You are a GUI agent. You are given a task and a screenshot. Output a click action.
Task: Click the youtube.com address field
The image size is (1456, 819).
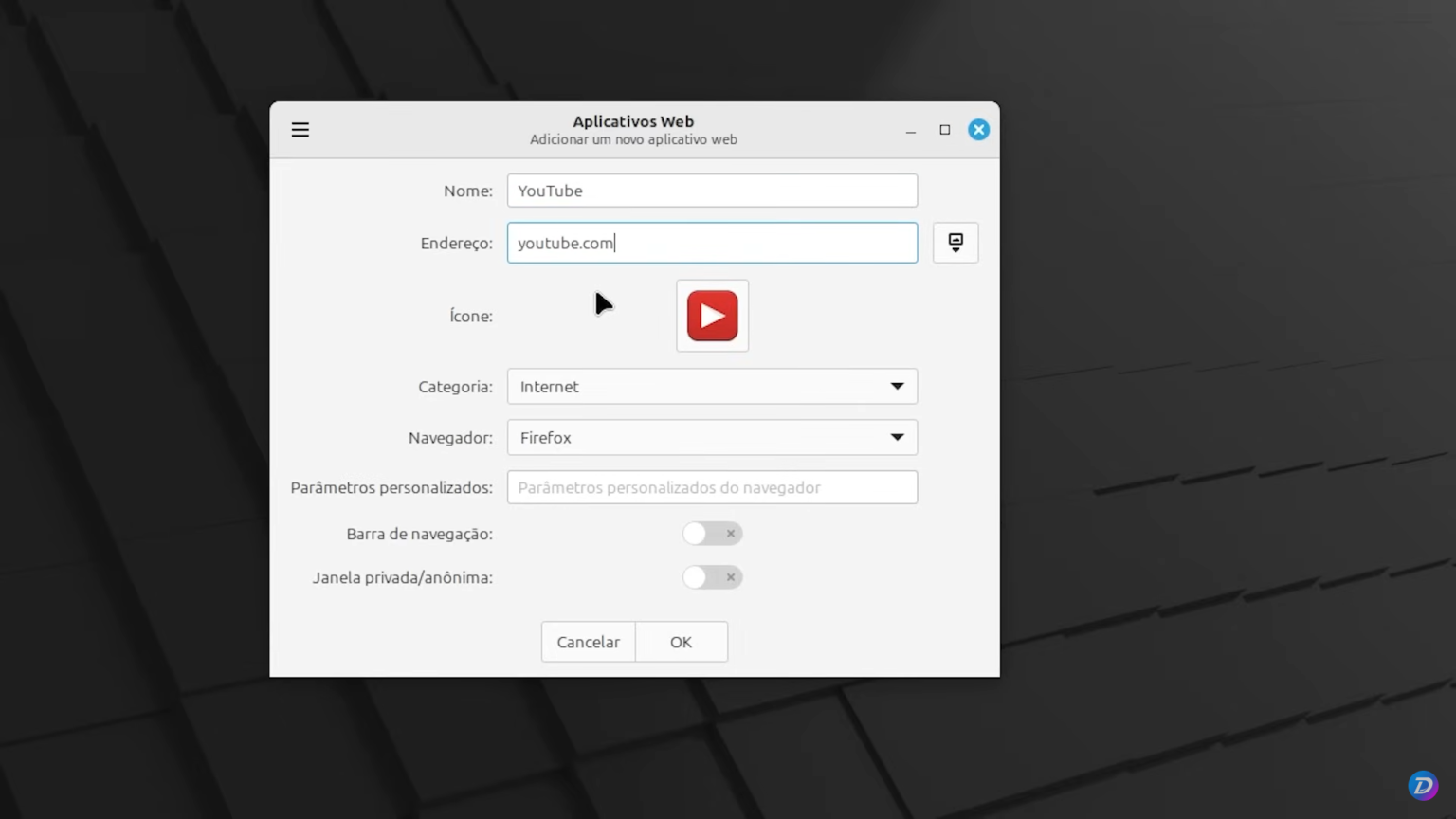point(712,243)
